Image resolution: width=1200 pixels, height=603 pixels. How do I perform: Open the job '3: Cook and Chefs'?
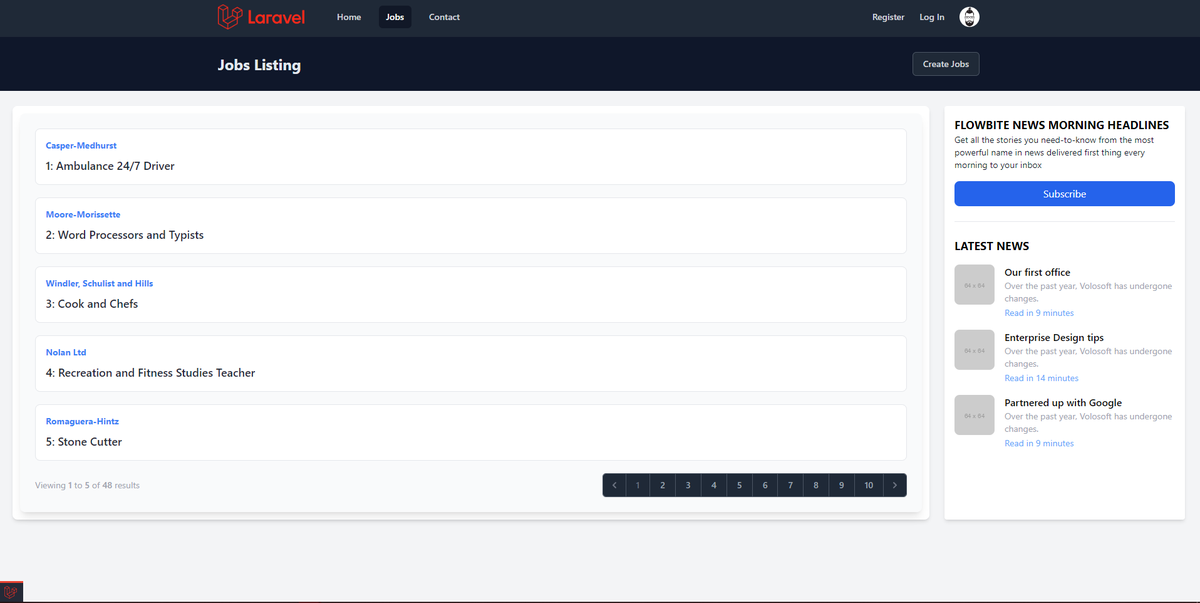[x=92, y=304]
